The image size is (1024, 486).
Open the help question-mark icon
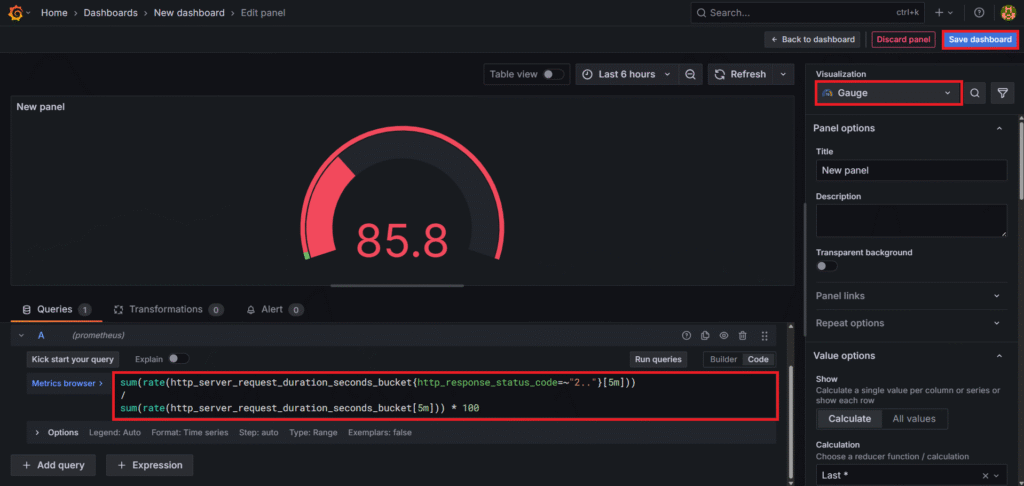pyautogui.click(x=979, y=12)
